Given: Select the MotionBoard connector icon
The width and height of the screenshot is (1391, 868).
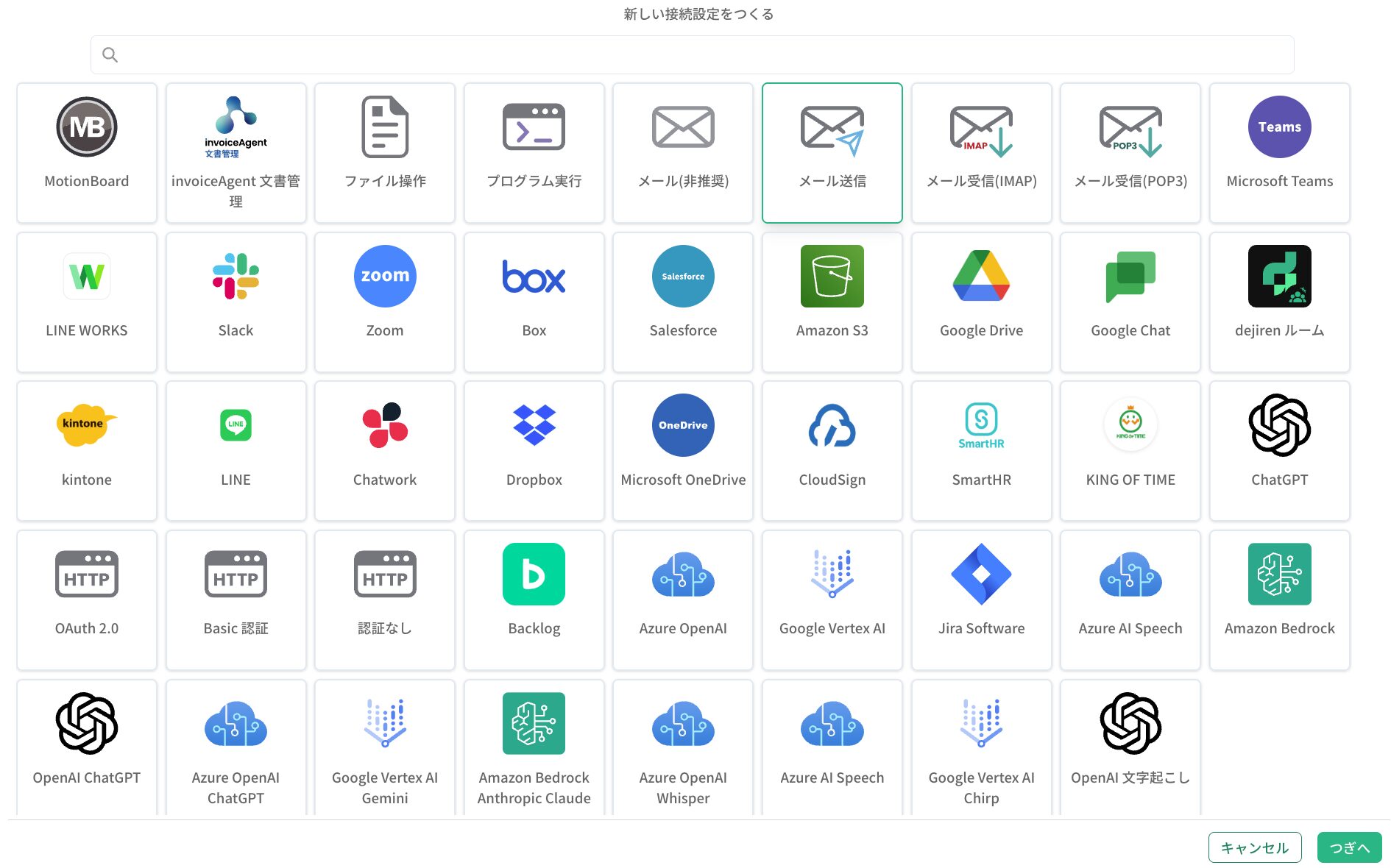Looking at the screenshot, I should (87, 127).
